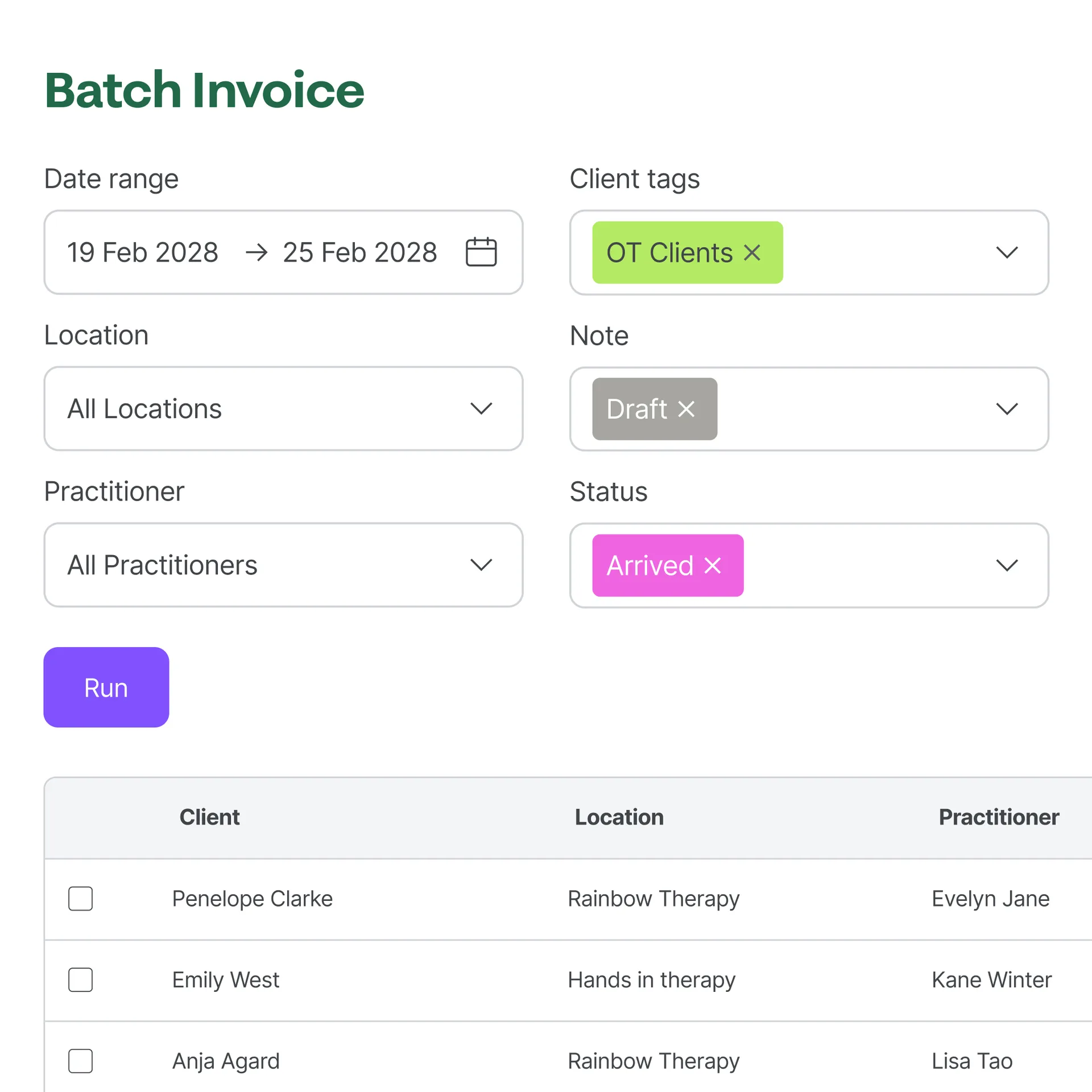Click practitioner Lisa Tao

pos(972,1061)
